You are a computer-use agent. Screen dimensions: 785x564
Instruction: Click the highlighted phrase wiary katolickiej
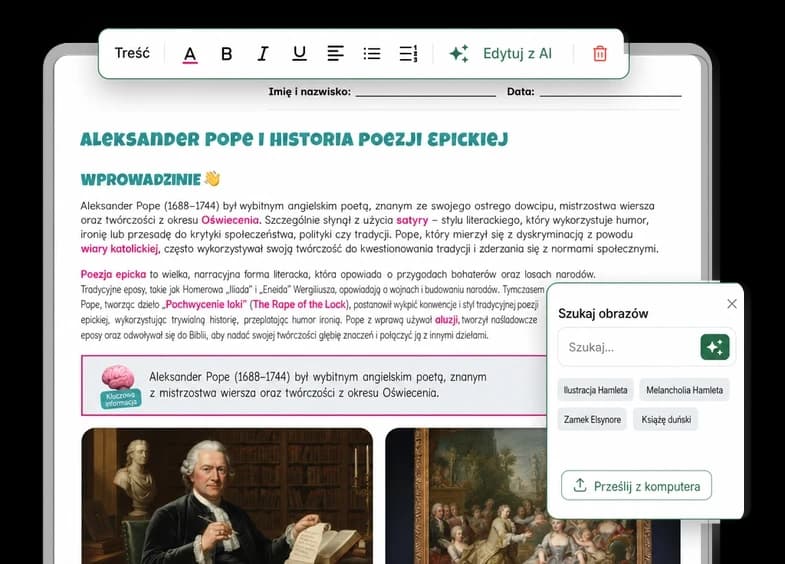click(120, 249)
